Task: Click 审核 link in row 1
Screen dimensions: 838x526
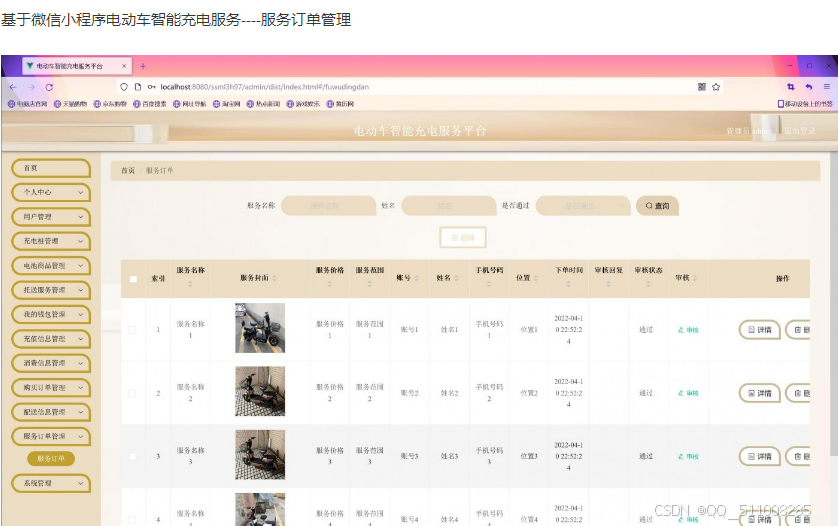Action: pos(688,330)
